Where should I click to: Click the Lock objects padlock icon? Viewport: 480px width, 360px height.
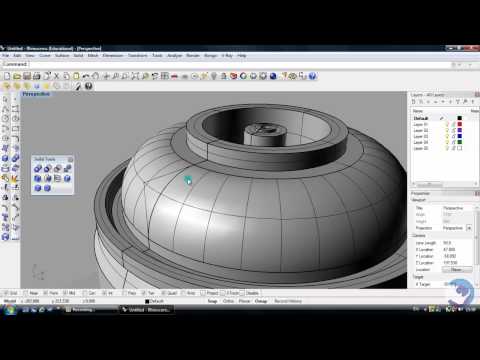click(224, 76)
